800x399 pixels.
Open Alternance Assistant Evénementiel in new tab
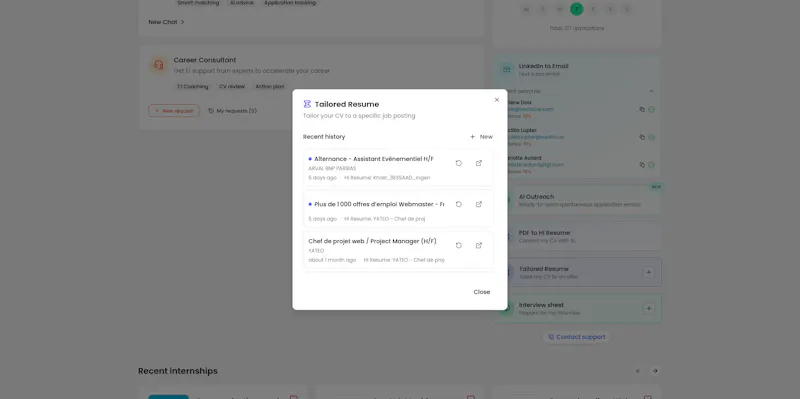pos(479,163)
